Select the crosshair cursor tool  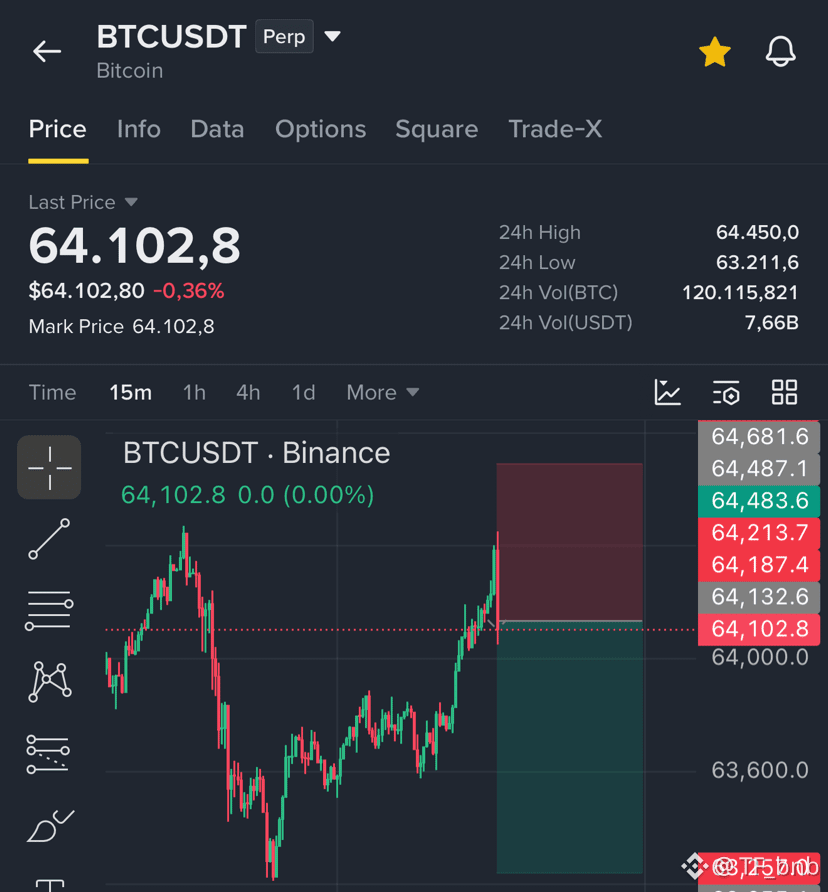pyautogui.click(x=50, y=468)
